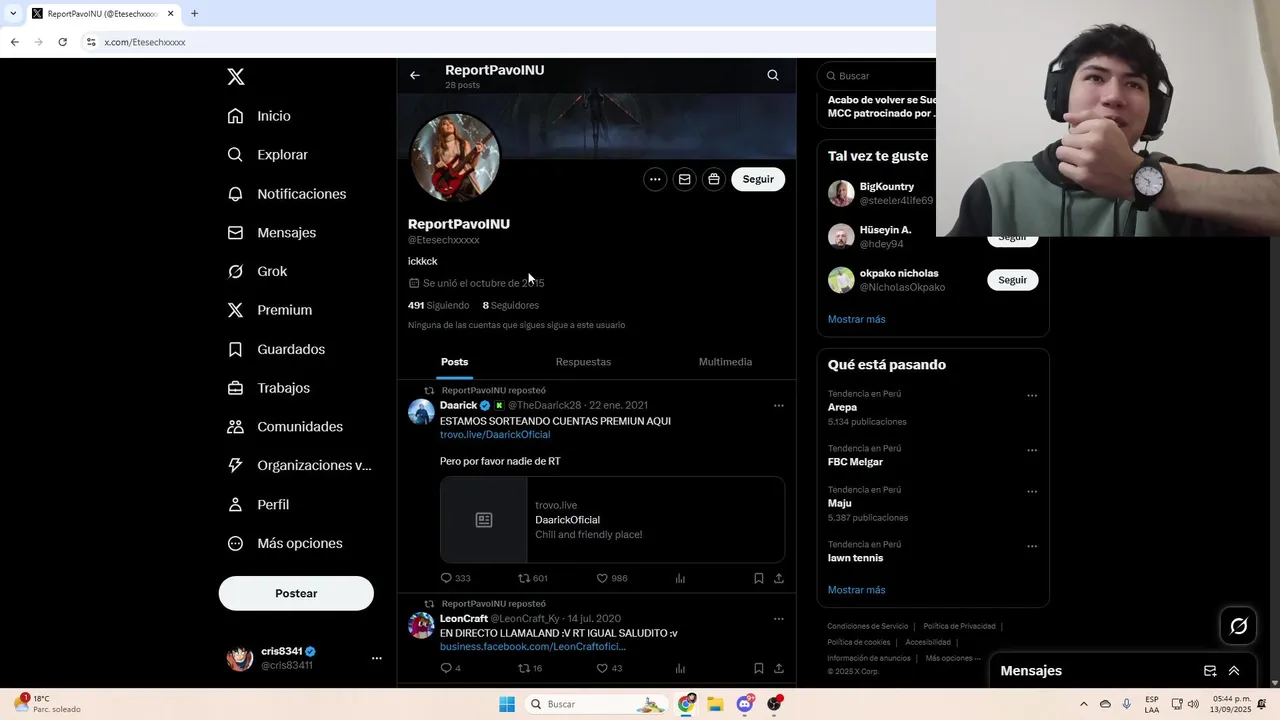
Task: Search ReportPavoINU's posts magnifier icon
Action: pyautogui.click(x=773, y=75)
